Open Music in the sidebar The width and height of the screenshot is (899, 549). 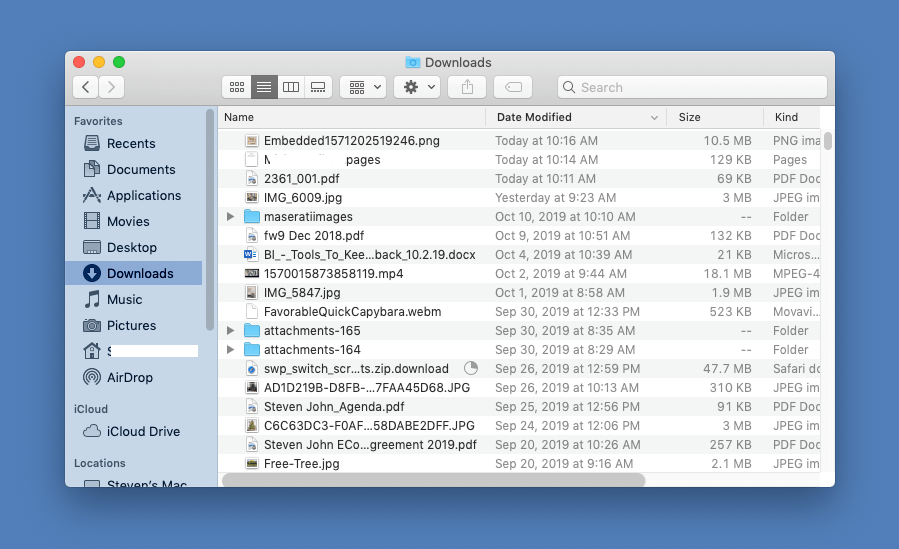[x=133, y=299]
